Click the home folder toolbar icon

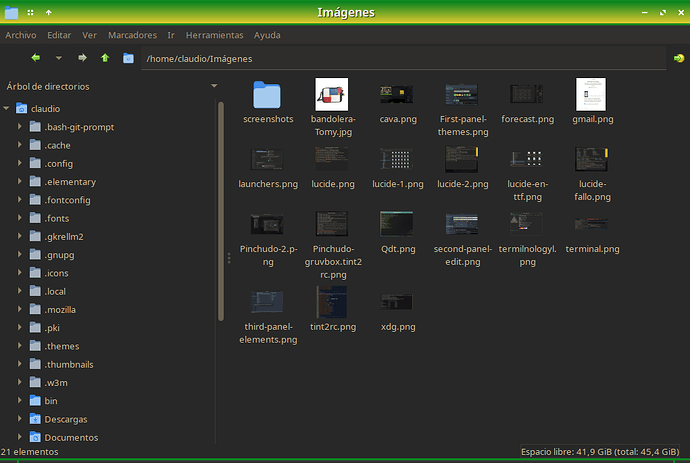[x=128, y=58]
